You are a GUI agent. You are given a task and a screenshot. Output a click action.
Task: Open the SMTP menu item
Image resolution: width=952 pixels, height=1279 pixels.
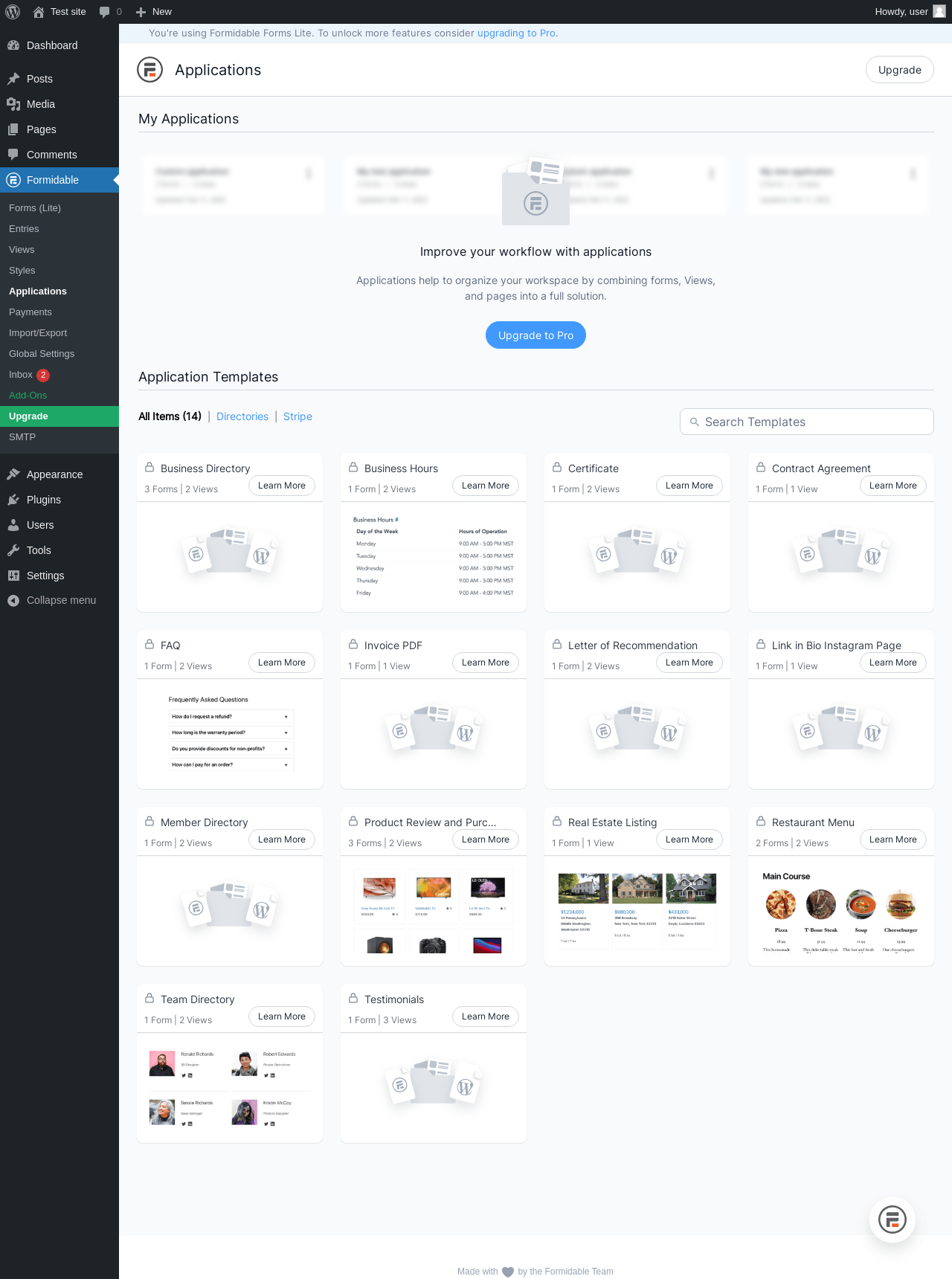pyautogui.click(x=22, y=437)
